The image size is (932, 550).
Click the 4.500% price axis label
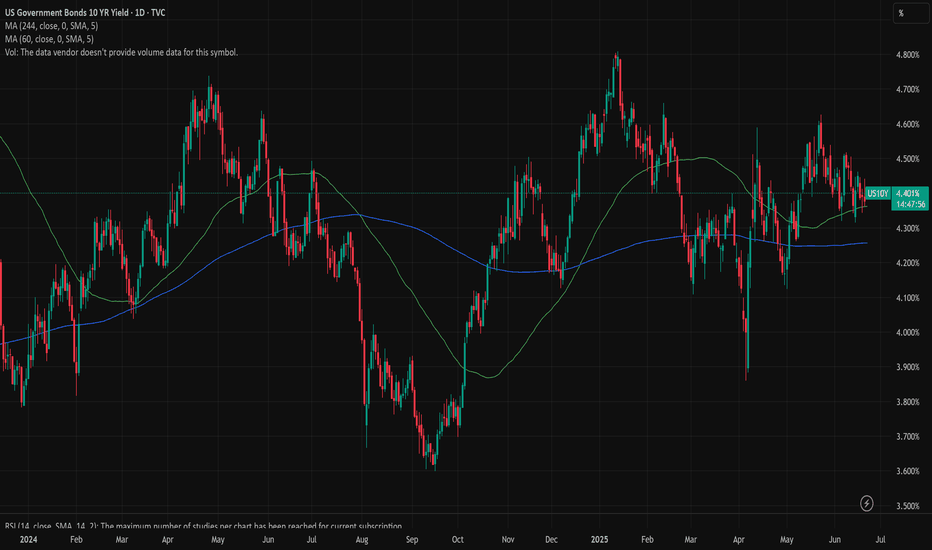908,159
